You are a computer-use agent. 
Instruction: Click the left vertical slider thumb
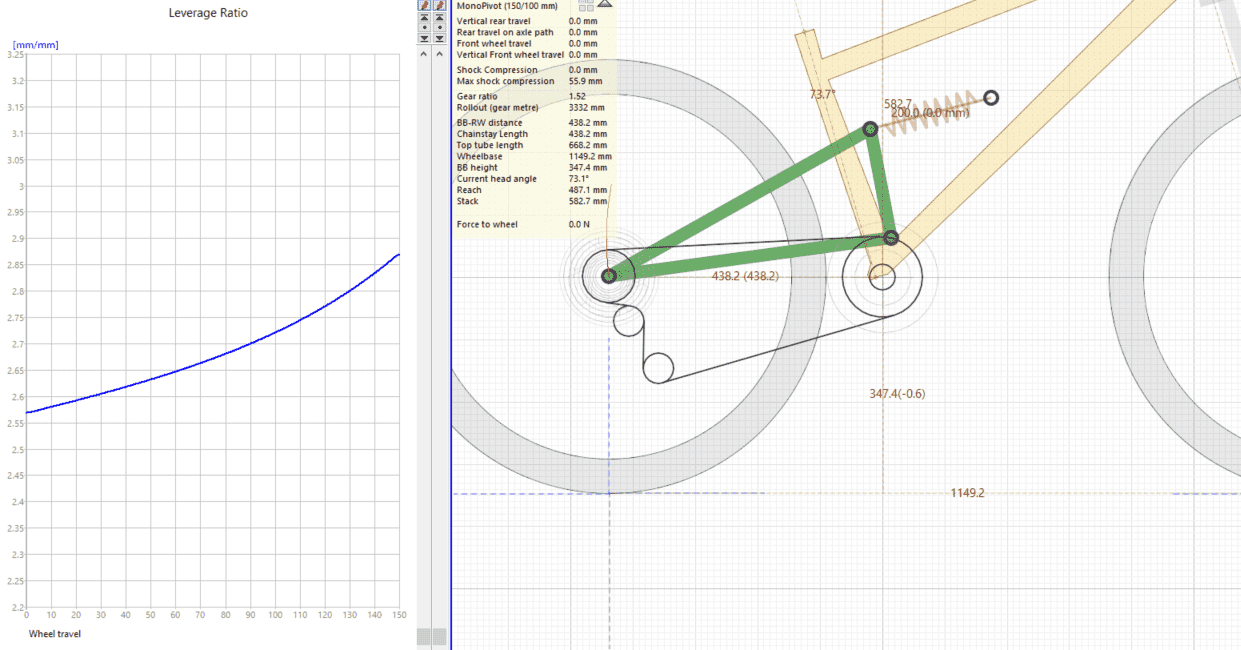(x=424, y=636)
